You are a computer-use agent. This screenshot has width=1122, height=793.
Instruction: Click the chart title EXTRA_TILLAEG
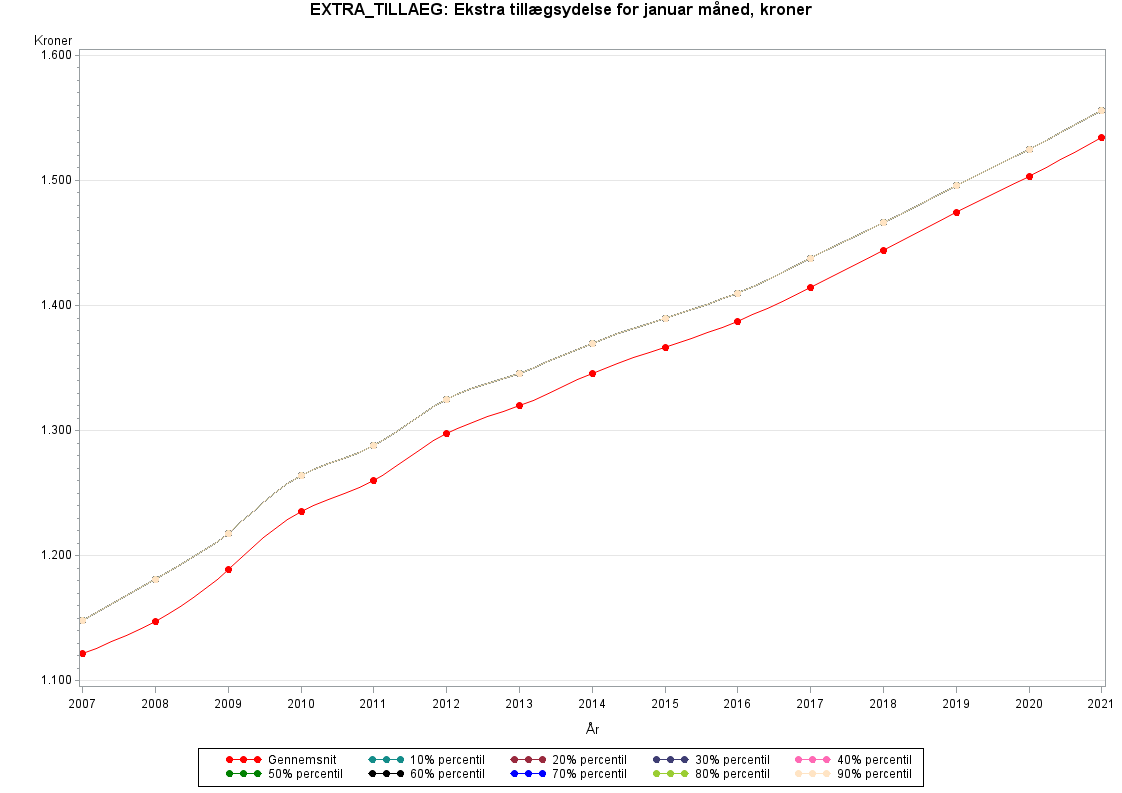click(x=560, y=11)
